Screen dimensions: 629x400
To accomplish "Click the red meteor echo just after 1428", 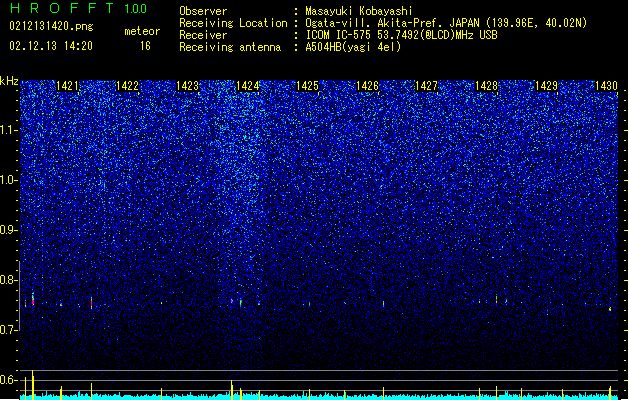I will click(x=497, y=299).
